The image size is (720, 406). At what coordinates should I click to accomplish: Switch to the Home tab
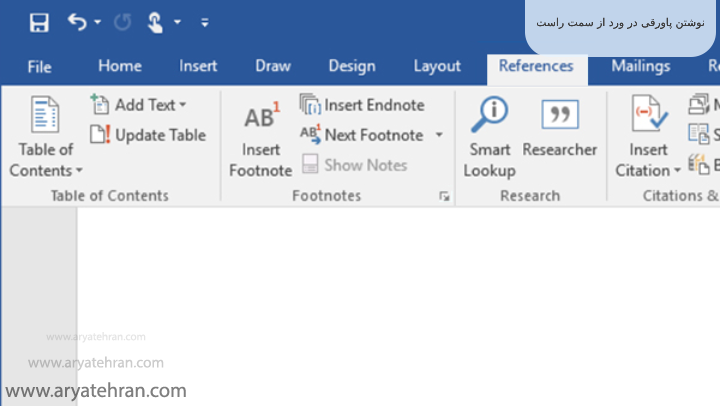(120, 66)
